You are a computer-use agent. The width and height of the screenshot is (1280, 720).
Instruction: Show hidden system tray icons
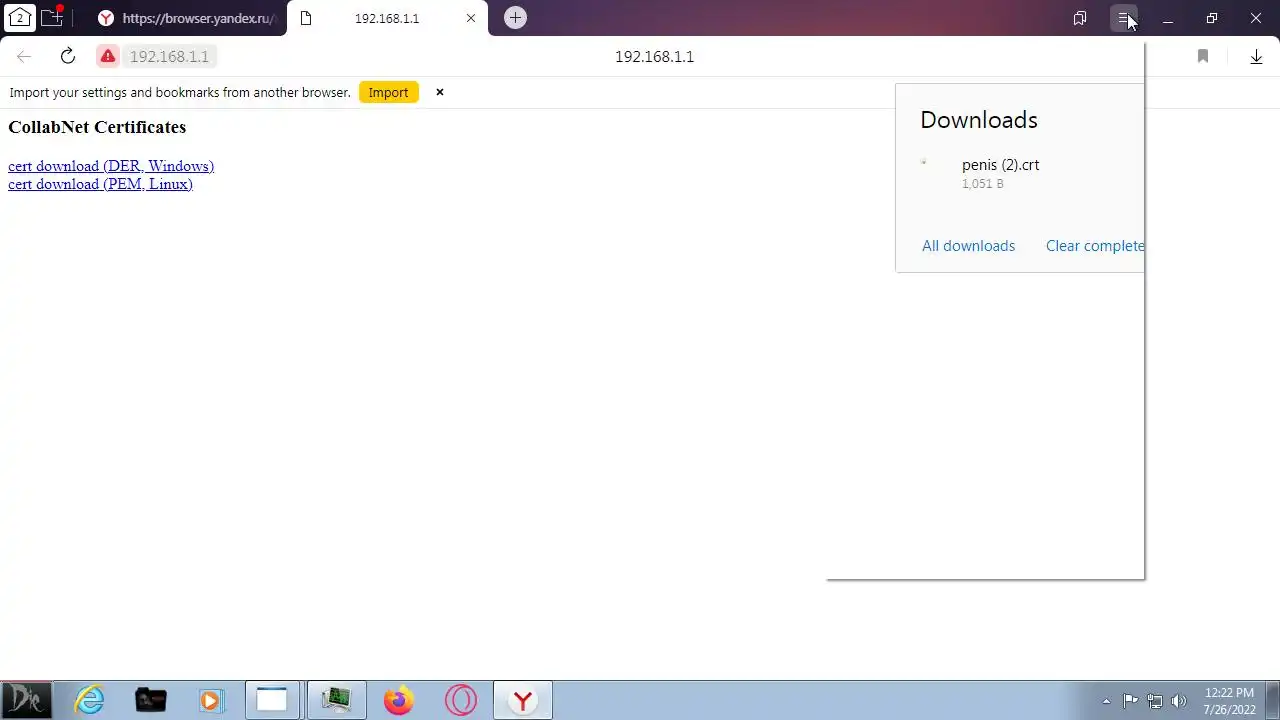pos(1106,701)
